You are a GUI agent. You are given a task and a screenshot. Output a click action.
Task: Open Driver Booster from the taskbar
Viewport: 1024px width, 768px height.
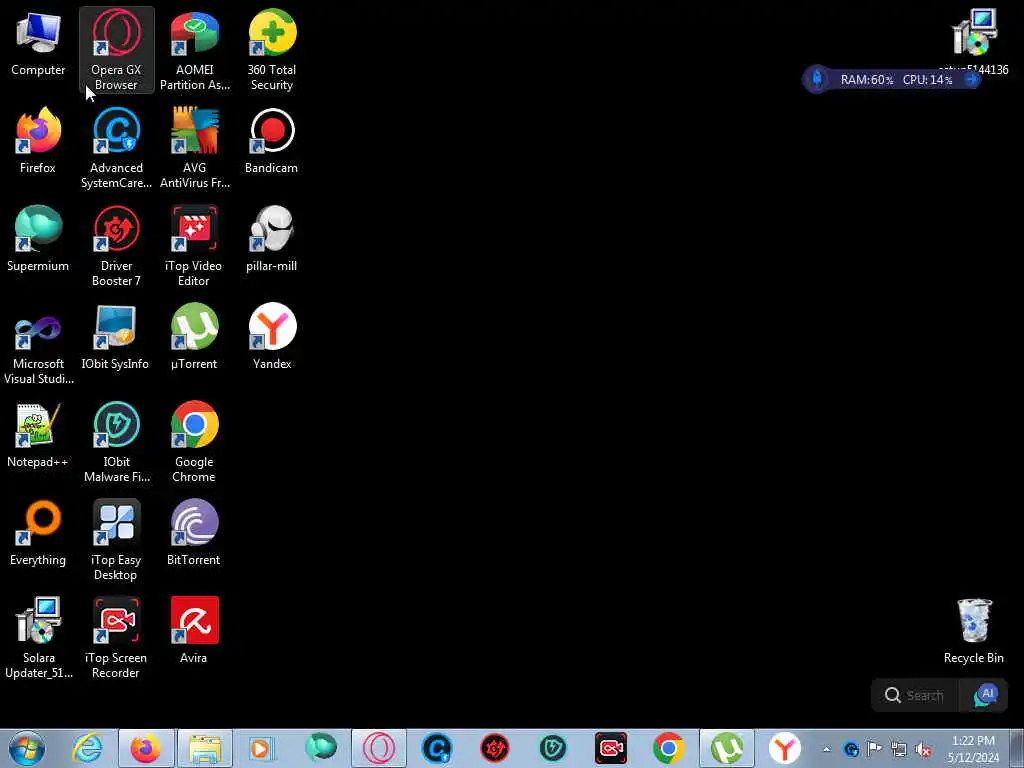pos(494,748)
